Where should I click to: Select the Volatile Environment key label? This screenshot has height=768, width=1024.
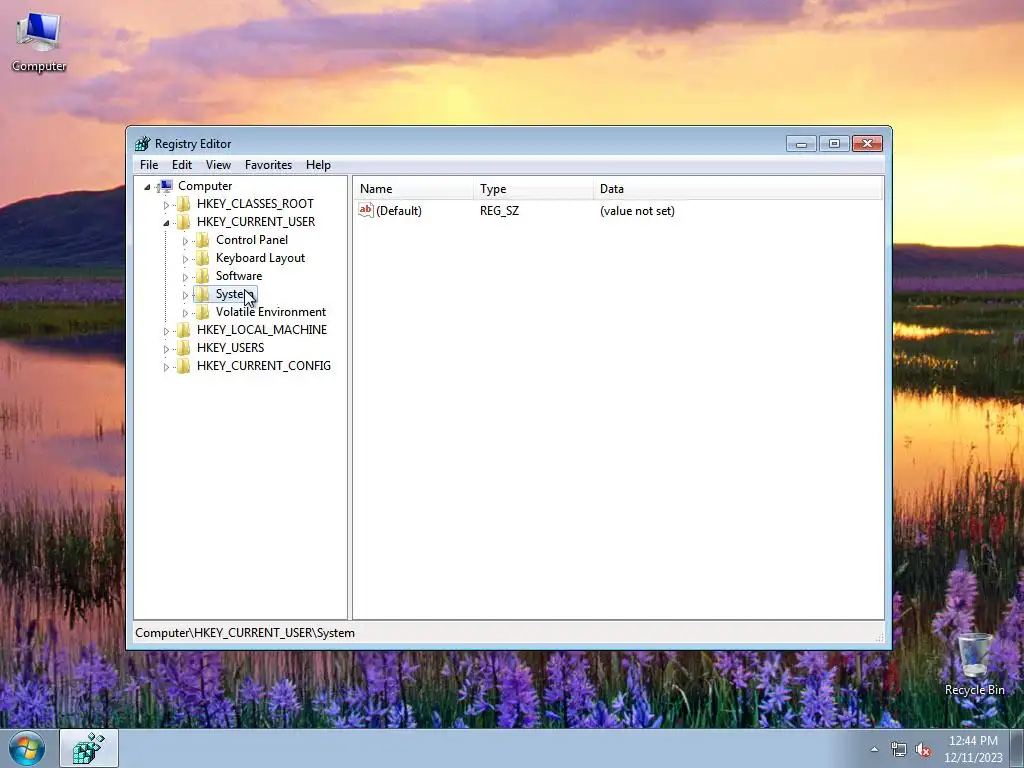(271, 312)
